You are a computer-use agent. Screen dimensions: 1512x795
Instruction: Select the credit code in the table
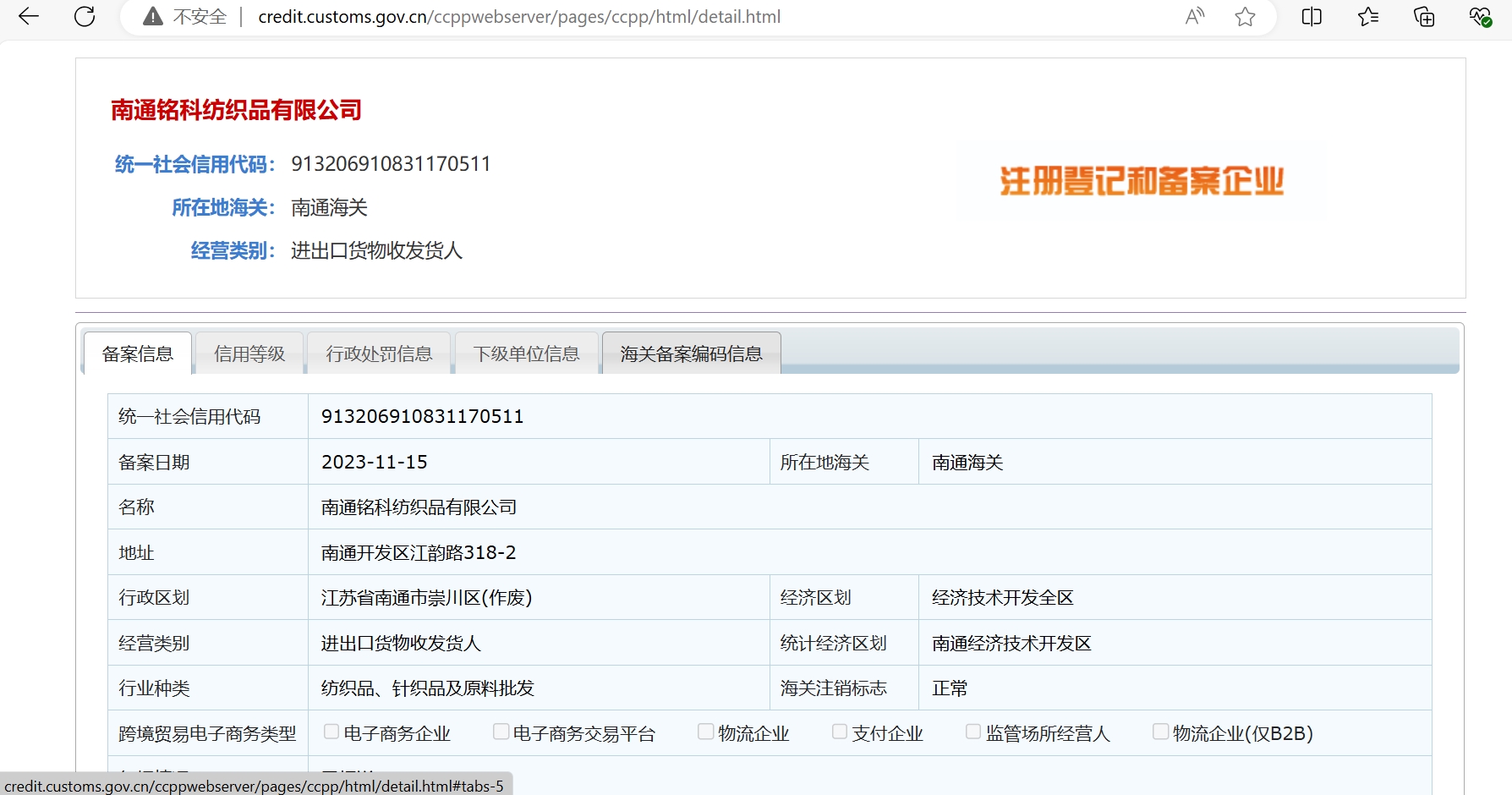423,416
